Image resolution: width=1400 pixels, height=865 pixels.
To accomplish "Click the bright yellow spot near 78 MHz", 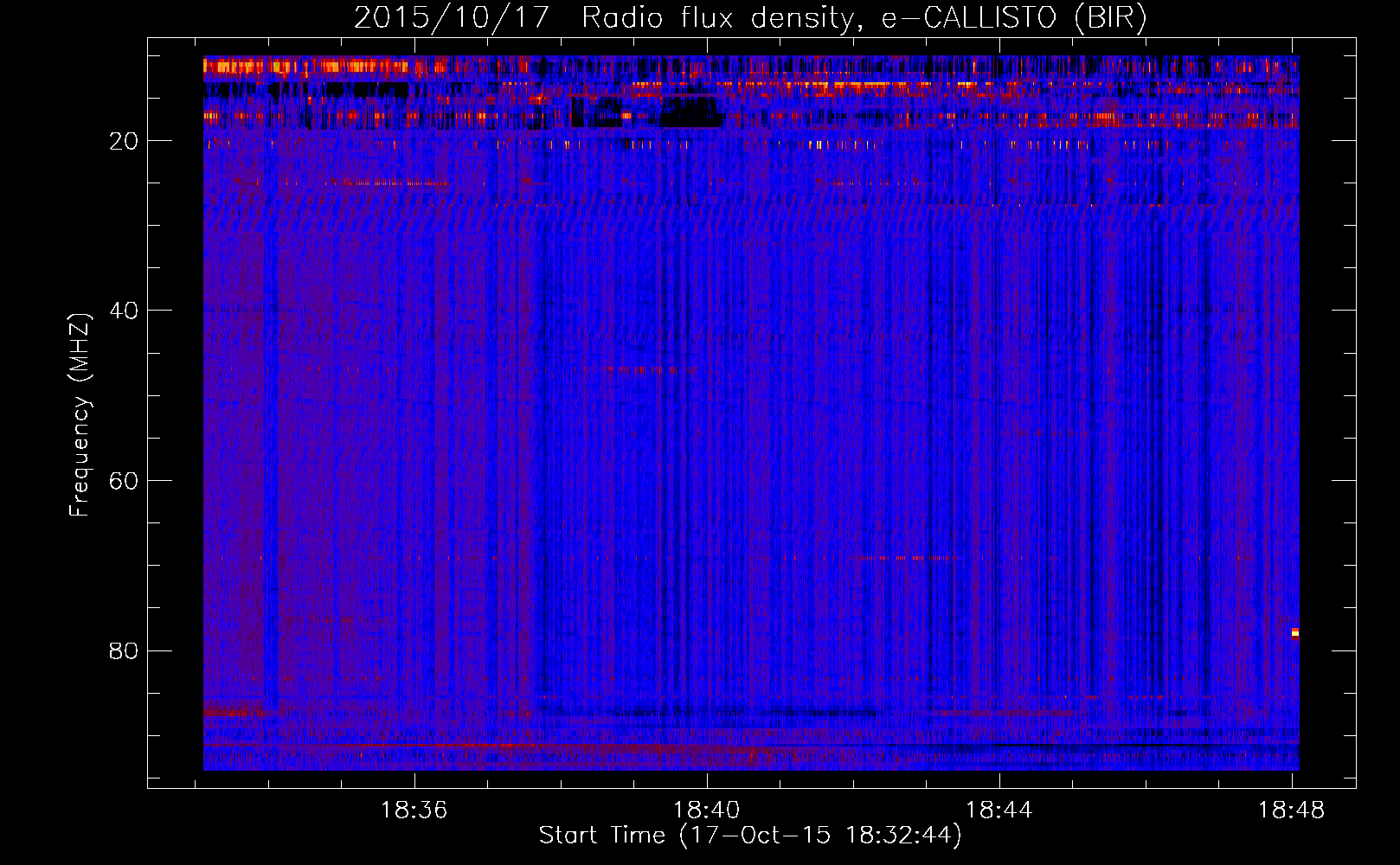I will tap(1295, 632).
